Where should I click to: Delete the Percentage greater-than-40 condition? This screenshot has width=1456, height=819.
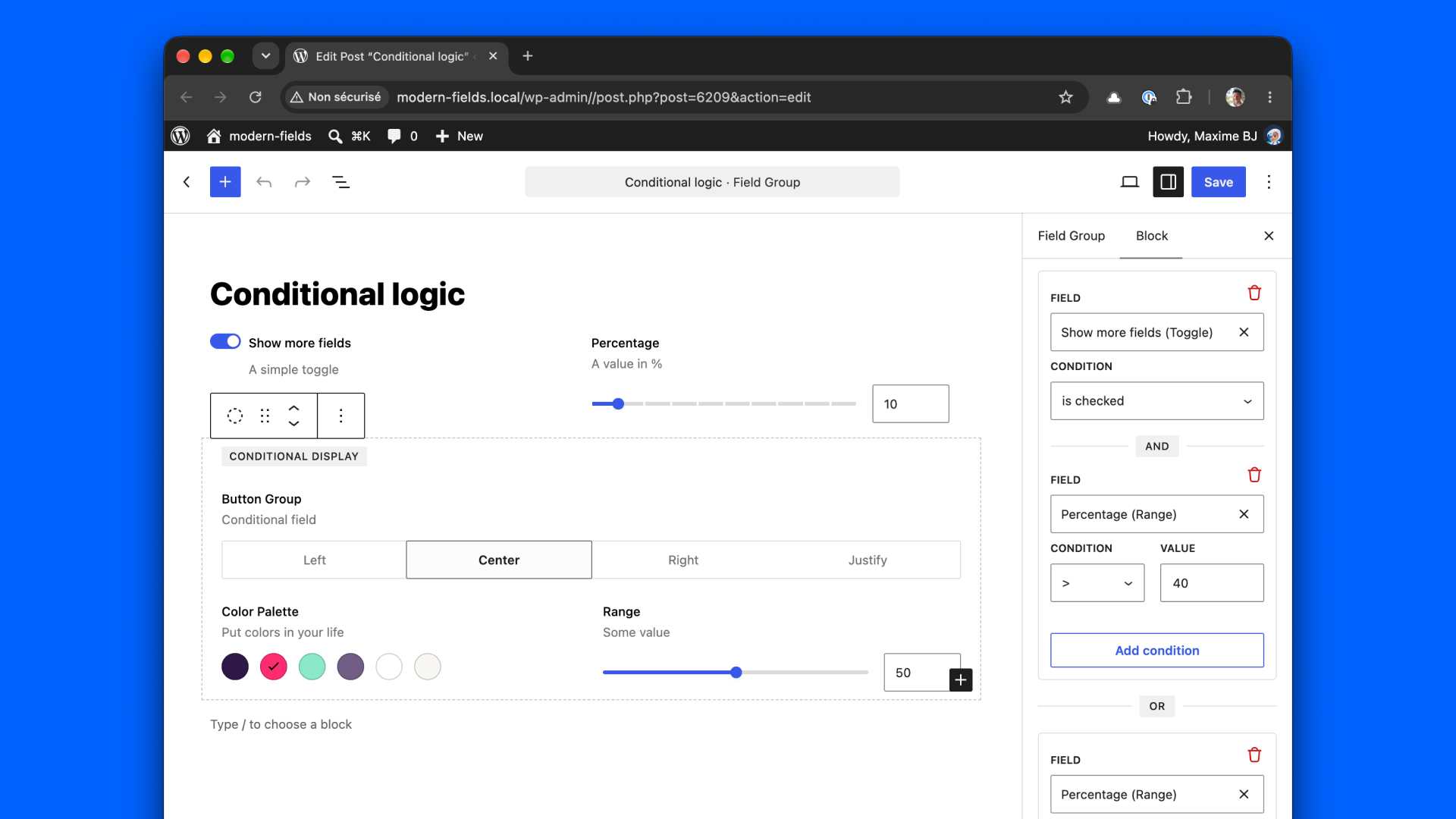pyautogui.click(x=1254, y=475)
